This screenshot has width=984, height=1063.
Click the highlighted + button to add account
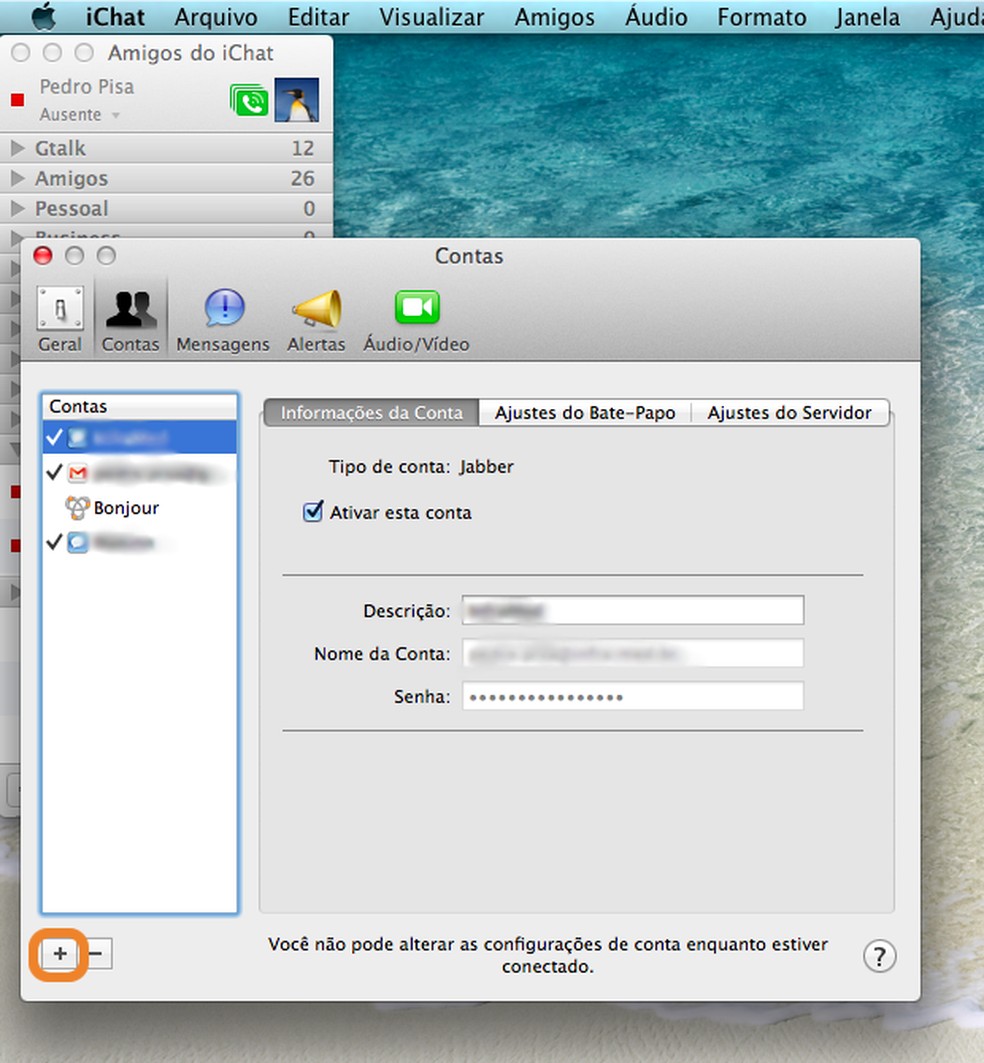coord(58,955)
